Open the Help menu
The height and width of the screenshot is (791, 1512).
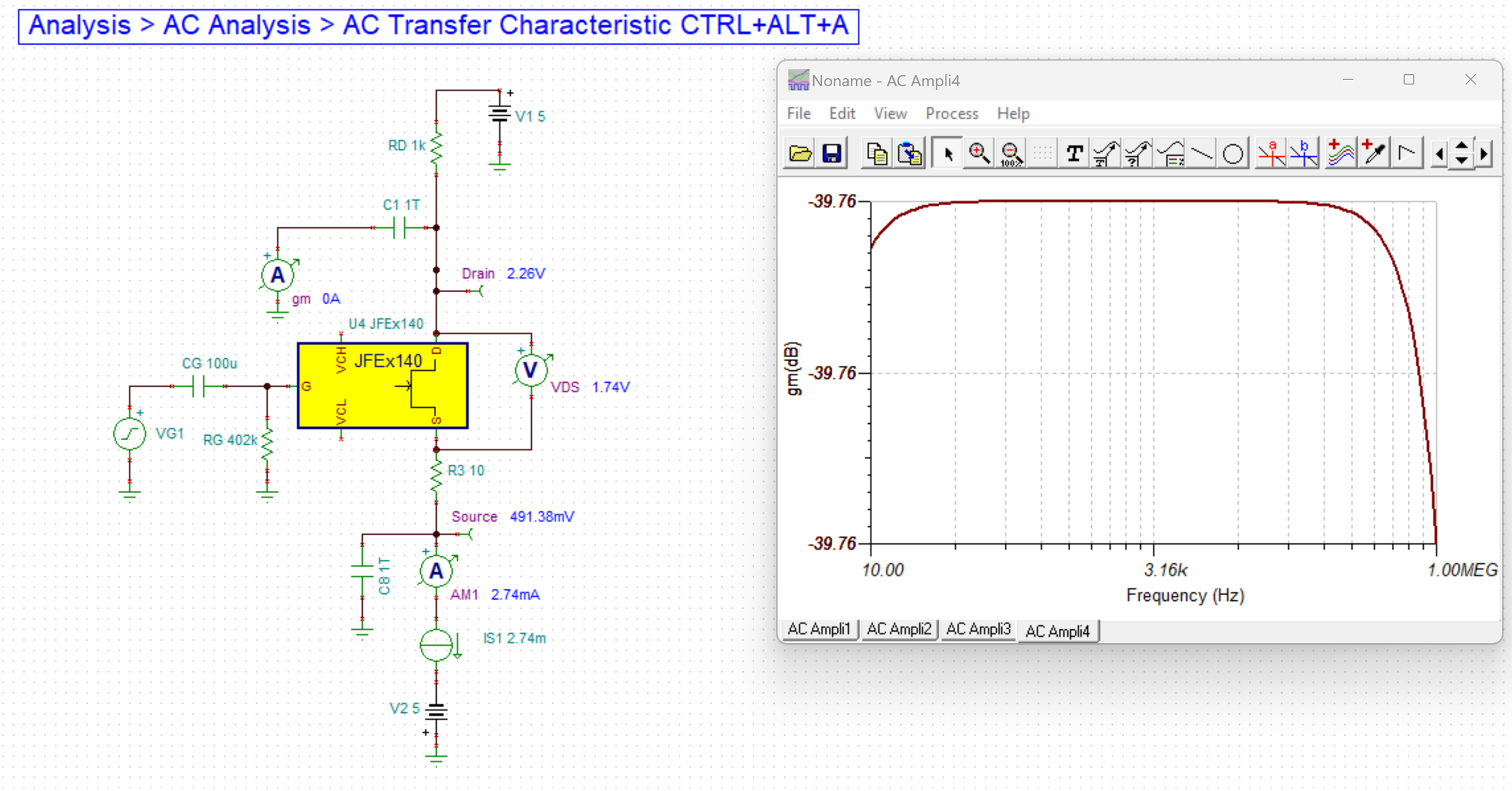pyautogui.click(x=1013, y=113)
